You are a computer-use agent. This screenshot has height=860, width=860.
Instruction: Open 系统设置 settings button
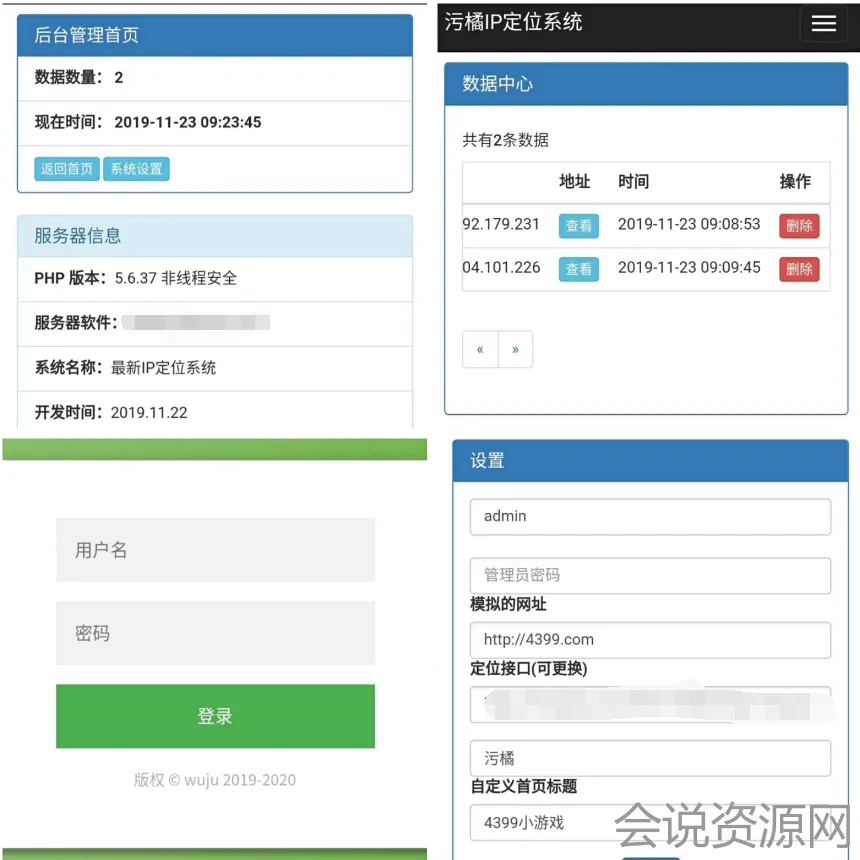coord(136,169)
